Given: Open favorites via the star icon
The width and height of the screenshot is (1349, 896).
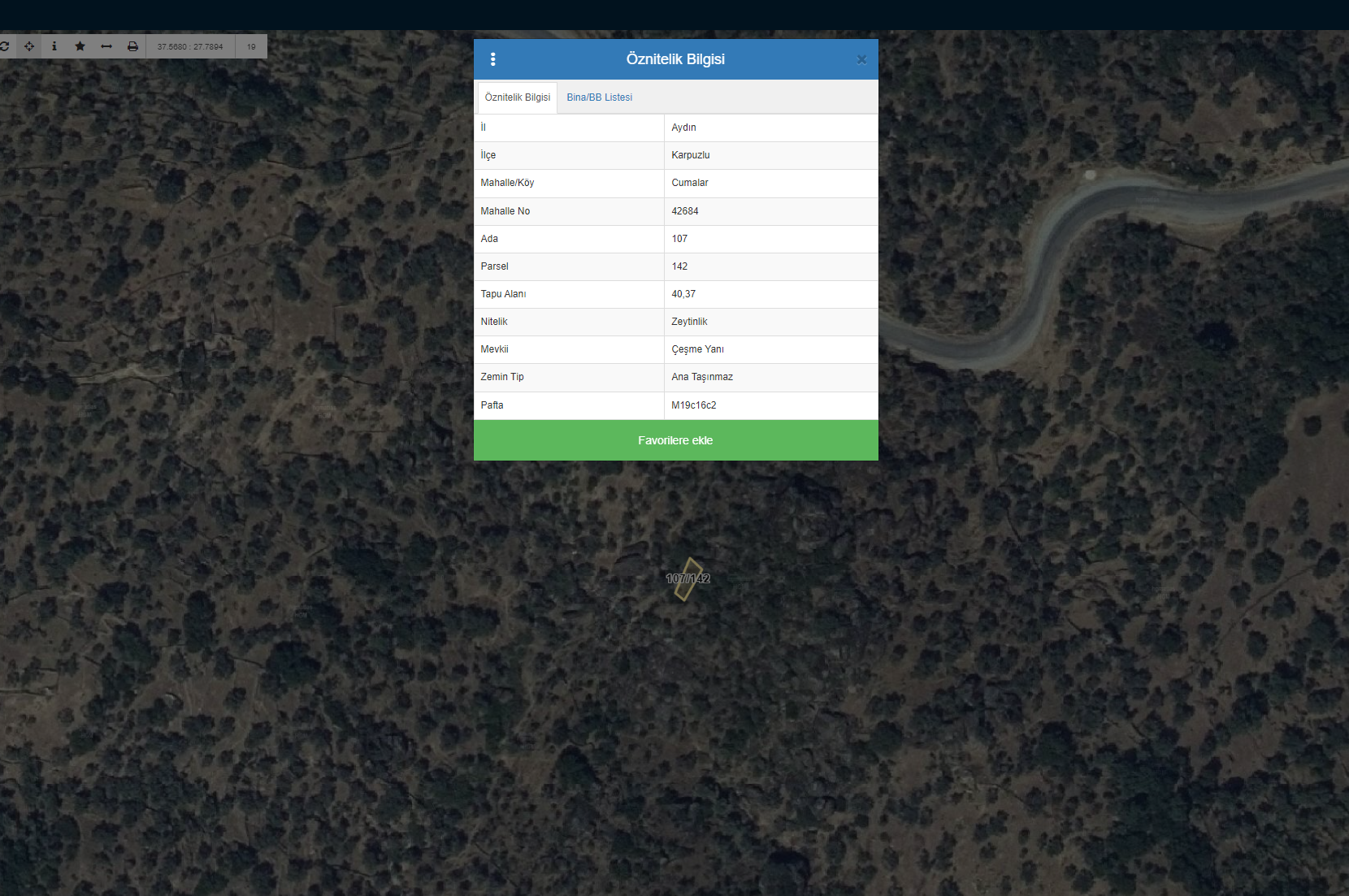Looking at the screenshot, I should pos(80,46).
